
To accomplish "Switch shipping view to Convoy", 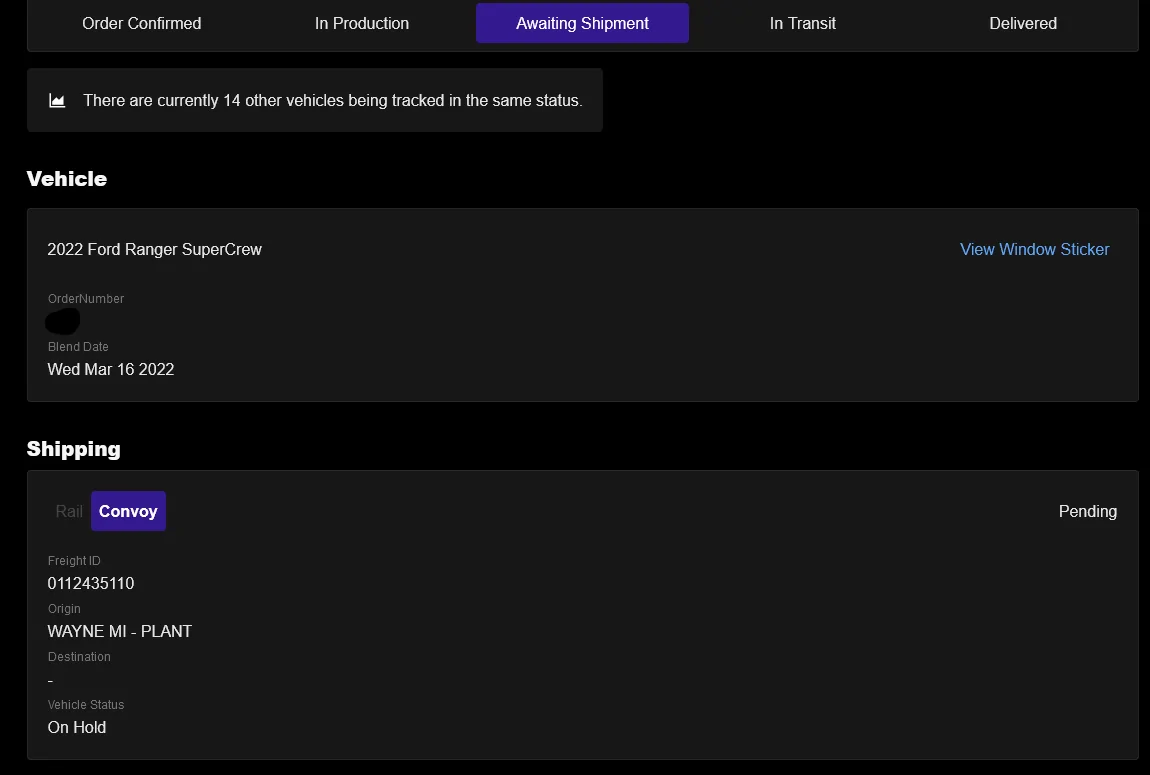I will (x=128, y=511).
